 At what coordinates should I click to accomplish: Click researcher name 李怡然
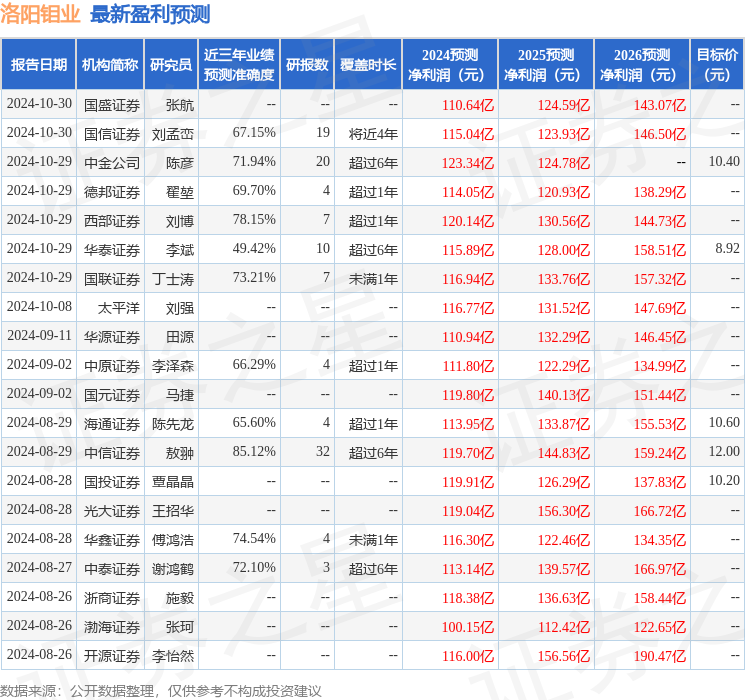(x=172, y=656)
